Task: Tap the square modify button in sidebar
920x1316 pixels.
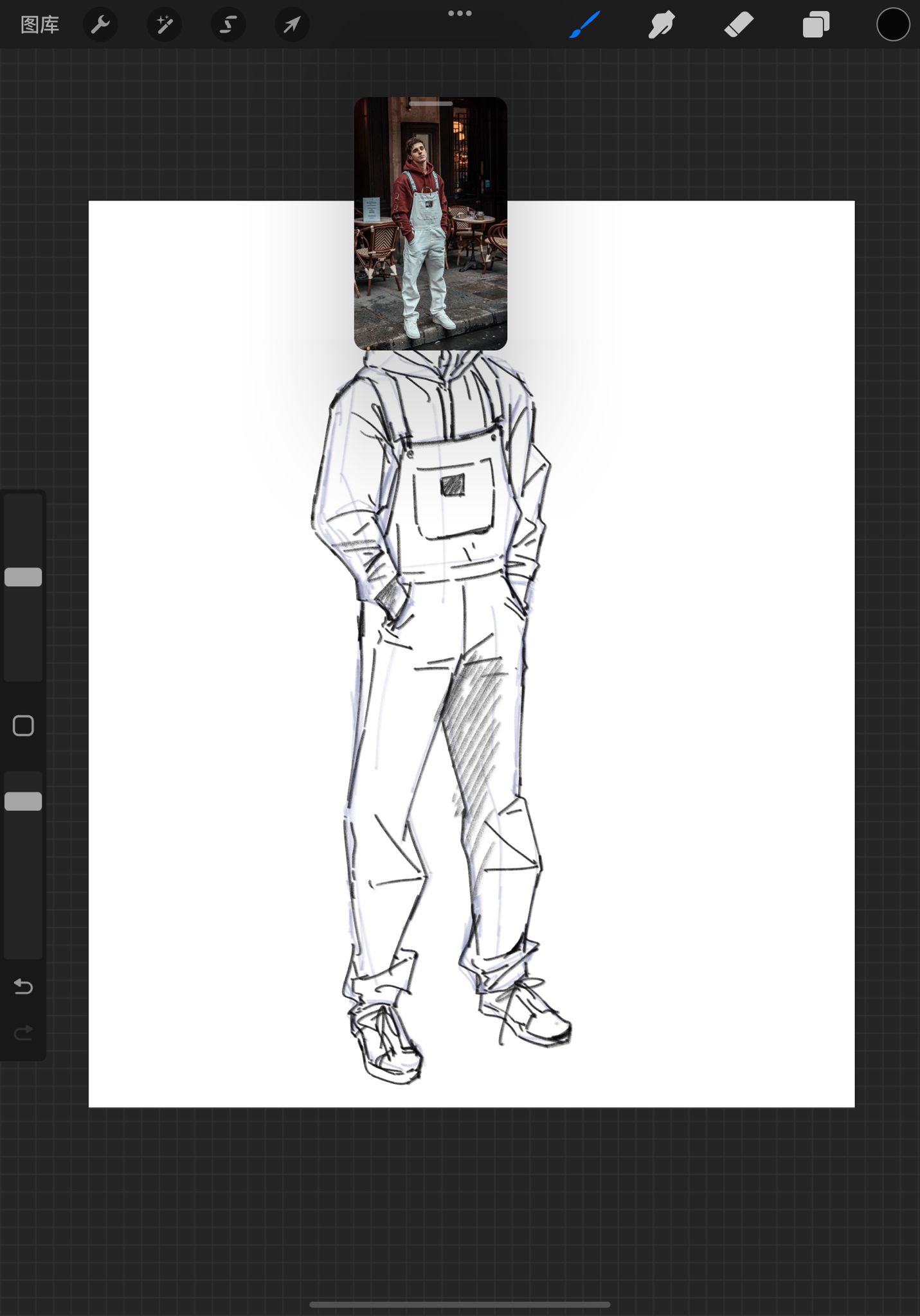Action: coord(23,725)
